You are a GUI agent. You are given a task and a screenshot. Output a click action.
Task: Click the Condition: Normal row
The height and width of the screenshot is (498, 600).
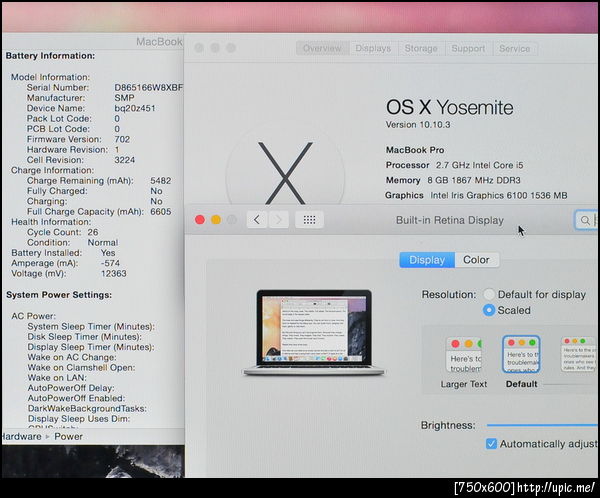(x=73, y=243)
